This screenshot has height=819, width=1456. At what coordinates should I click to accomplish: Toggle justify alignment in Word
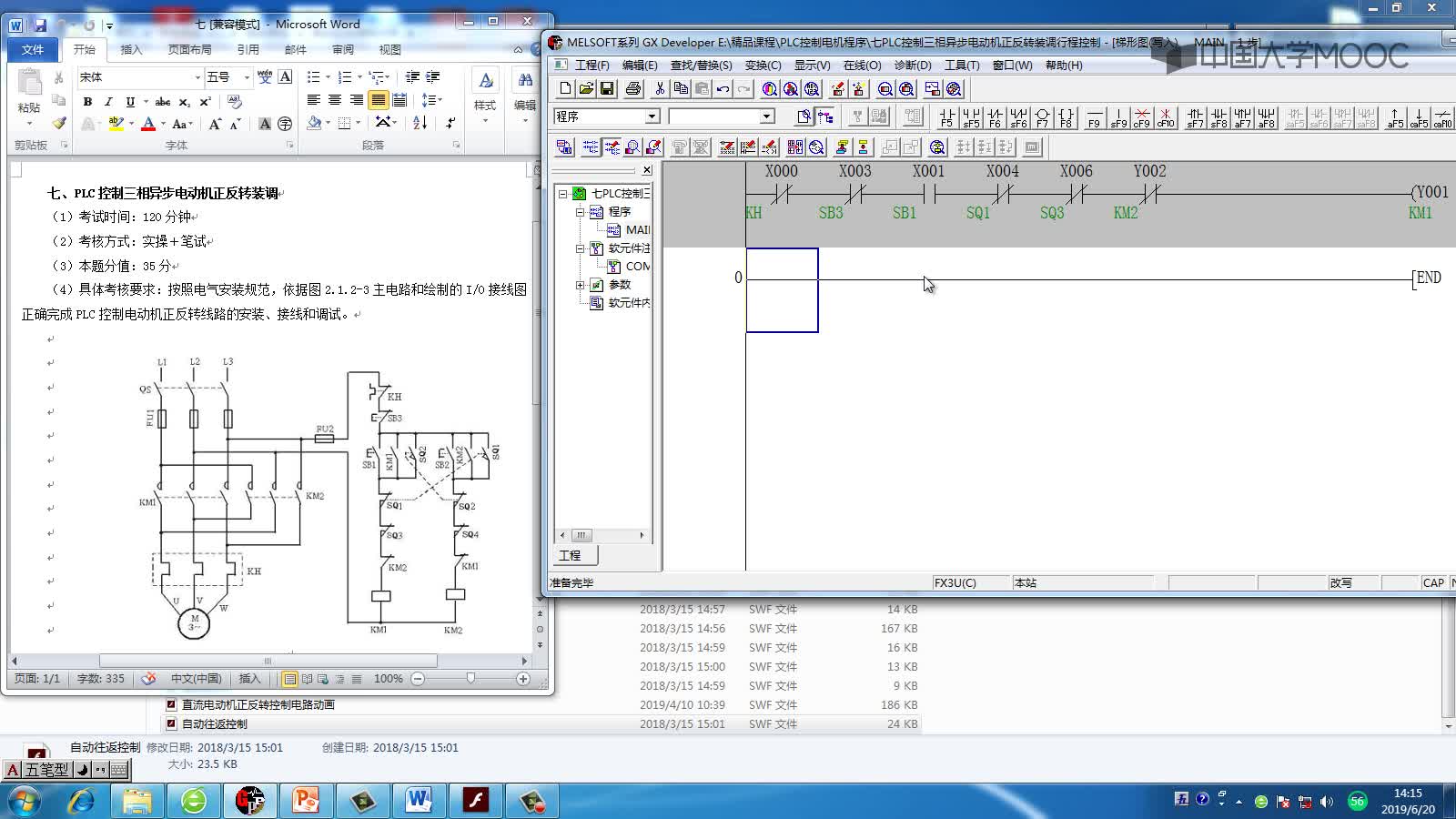(378, 100)
